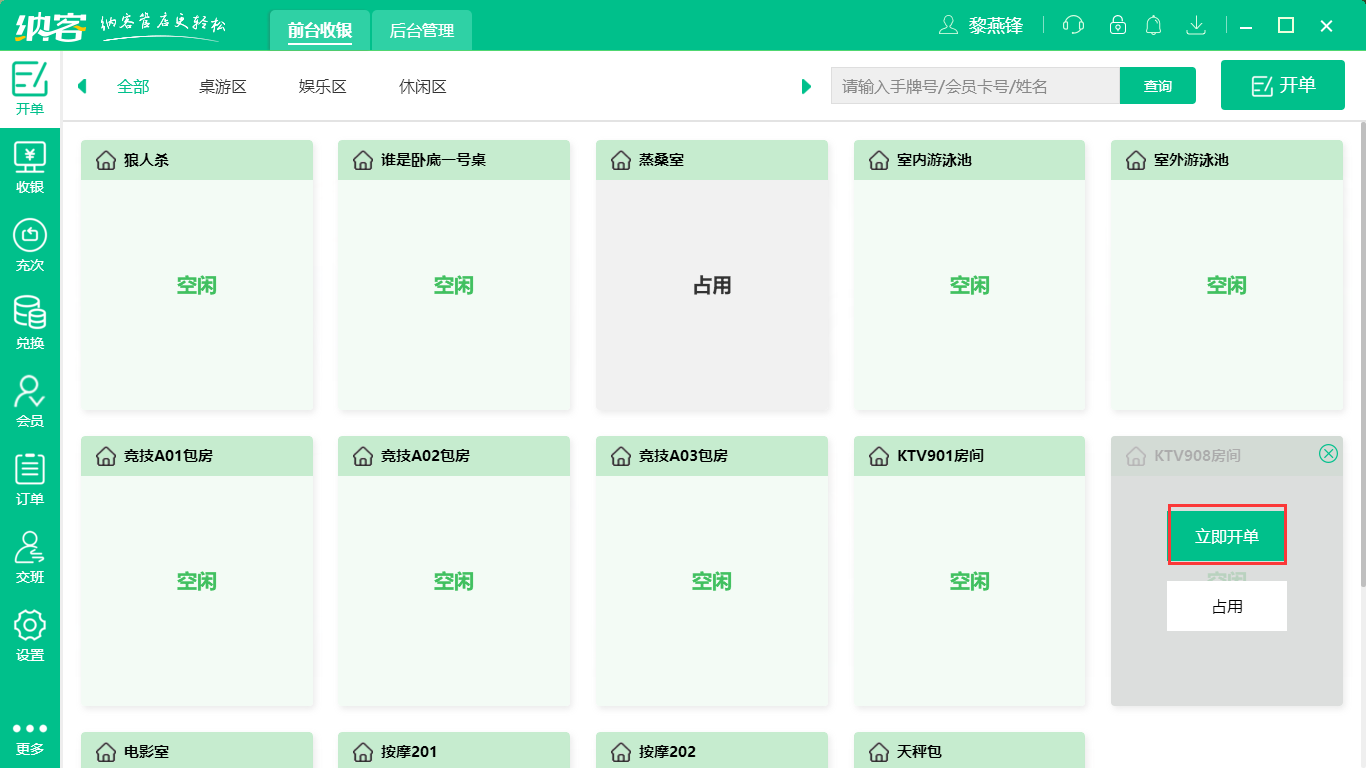The image size is (1366, 768).
Task: Click the green 开单 button top right
Action: 1282,85
